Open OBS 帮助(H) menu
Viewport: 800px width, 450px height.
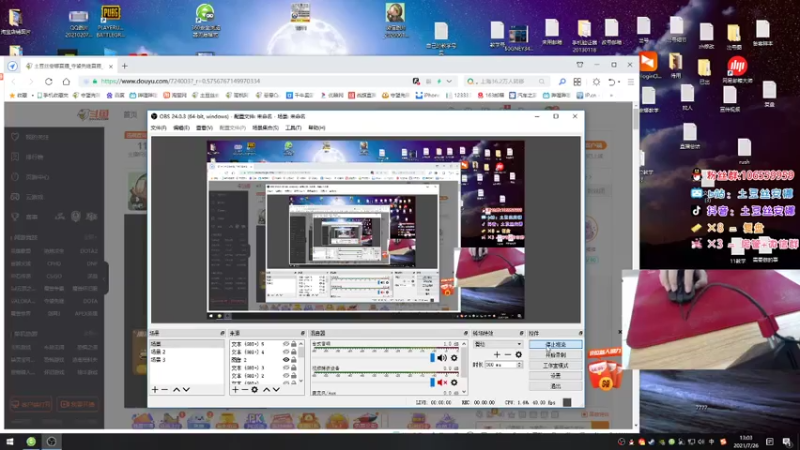(316, 128)
